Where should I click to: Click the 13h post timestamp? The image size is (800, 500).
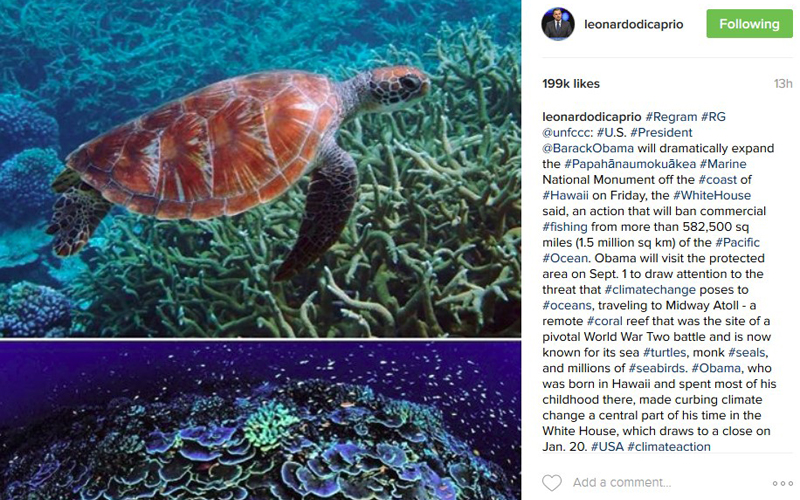click(x=783, y=84)
